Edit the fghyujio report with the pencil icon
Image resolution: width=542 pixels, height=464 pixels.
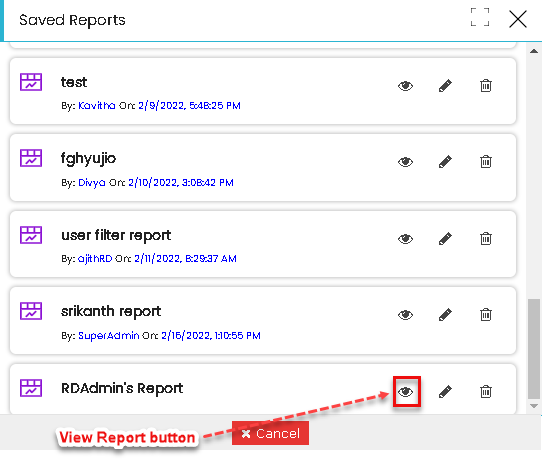tap(445, 162)
